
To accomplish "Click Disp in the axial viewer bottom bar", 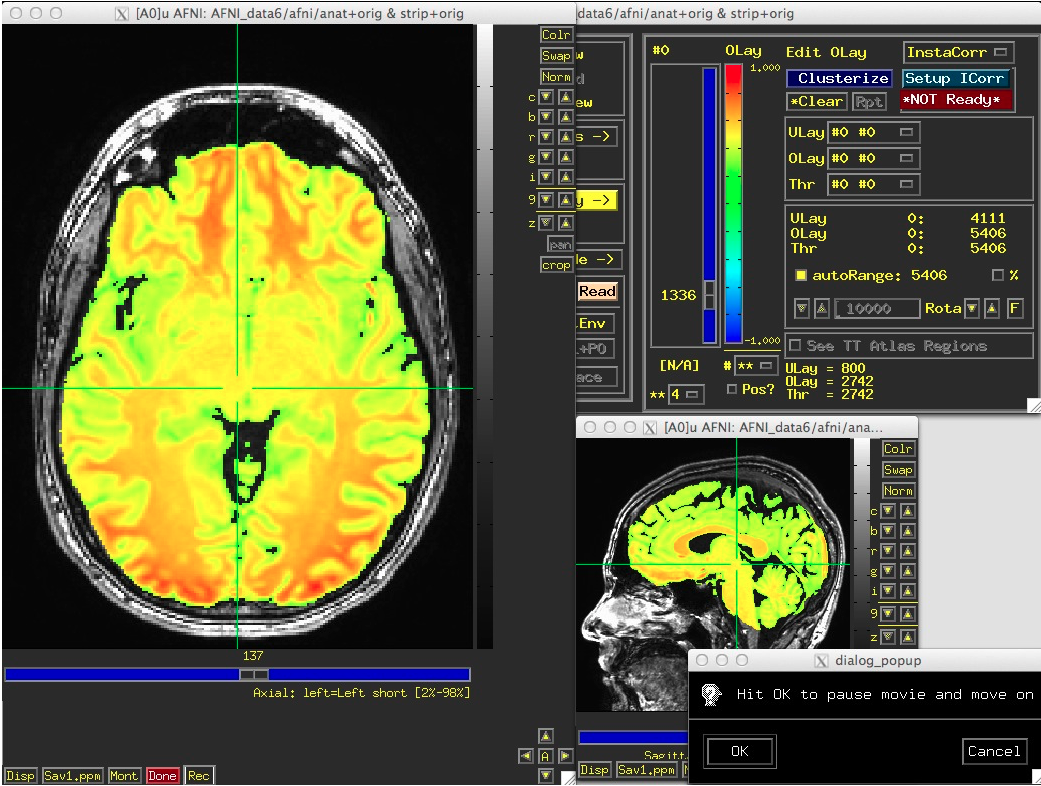I will pos(20,775).
